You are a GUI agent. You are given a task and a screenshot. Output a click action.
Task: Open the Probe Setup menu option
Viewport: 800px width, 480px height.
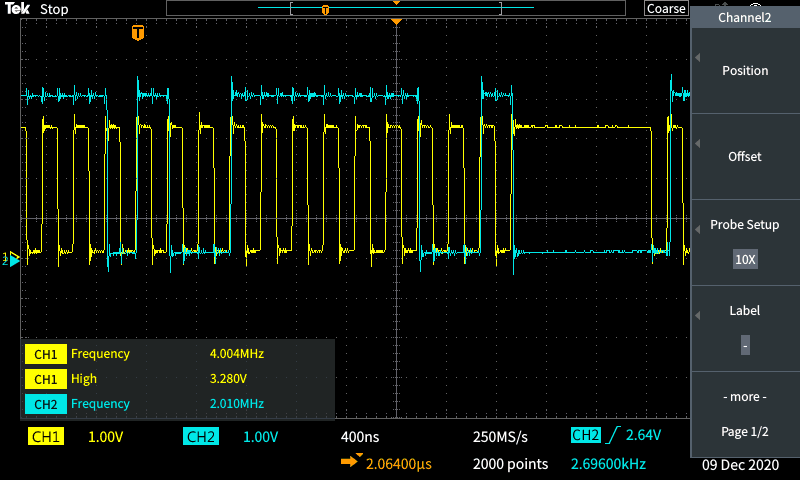(x=744, y=225)
